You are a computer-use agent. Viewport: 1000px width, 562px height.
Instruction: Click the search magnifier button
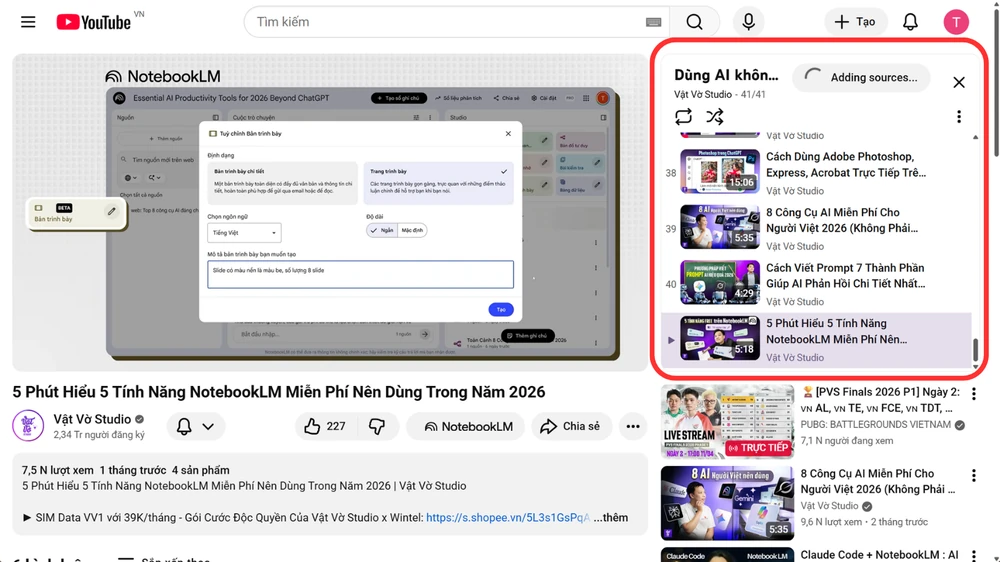[x=694, y=22]
